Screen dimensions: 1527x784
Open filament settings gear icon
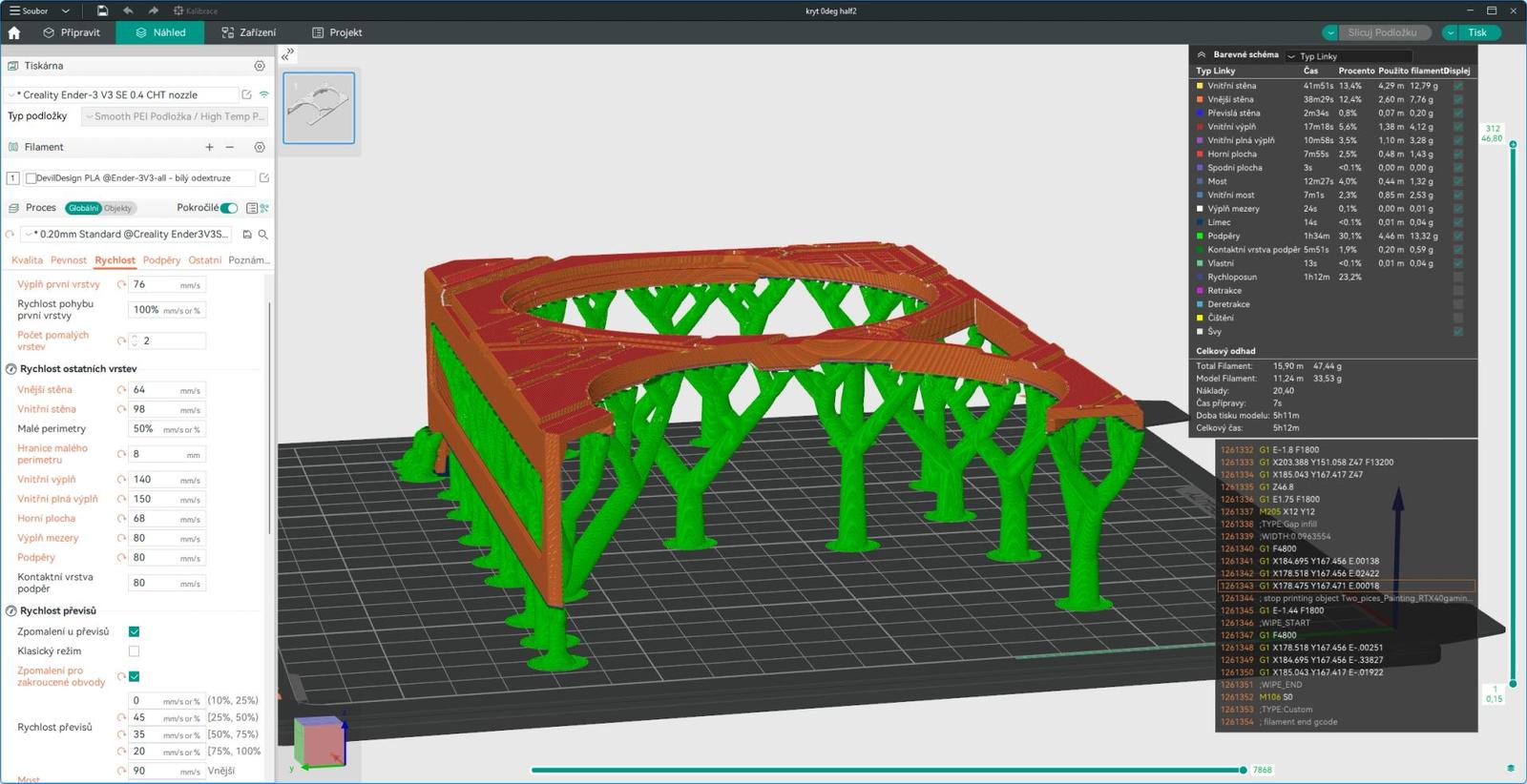click(x=260, y=147)
